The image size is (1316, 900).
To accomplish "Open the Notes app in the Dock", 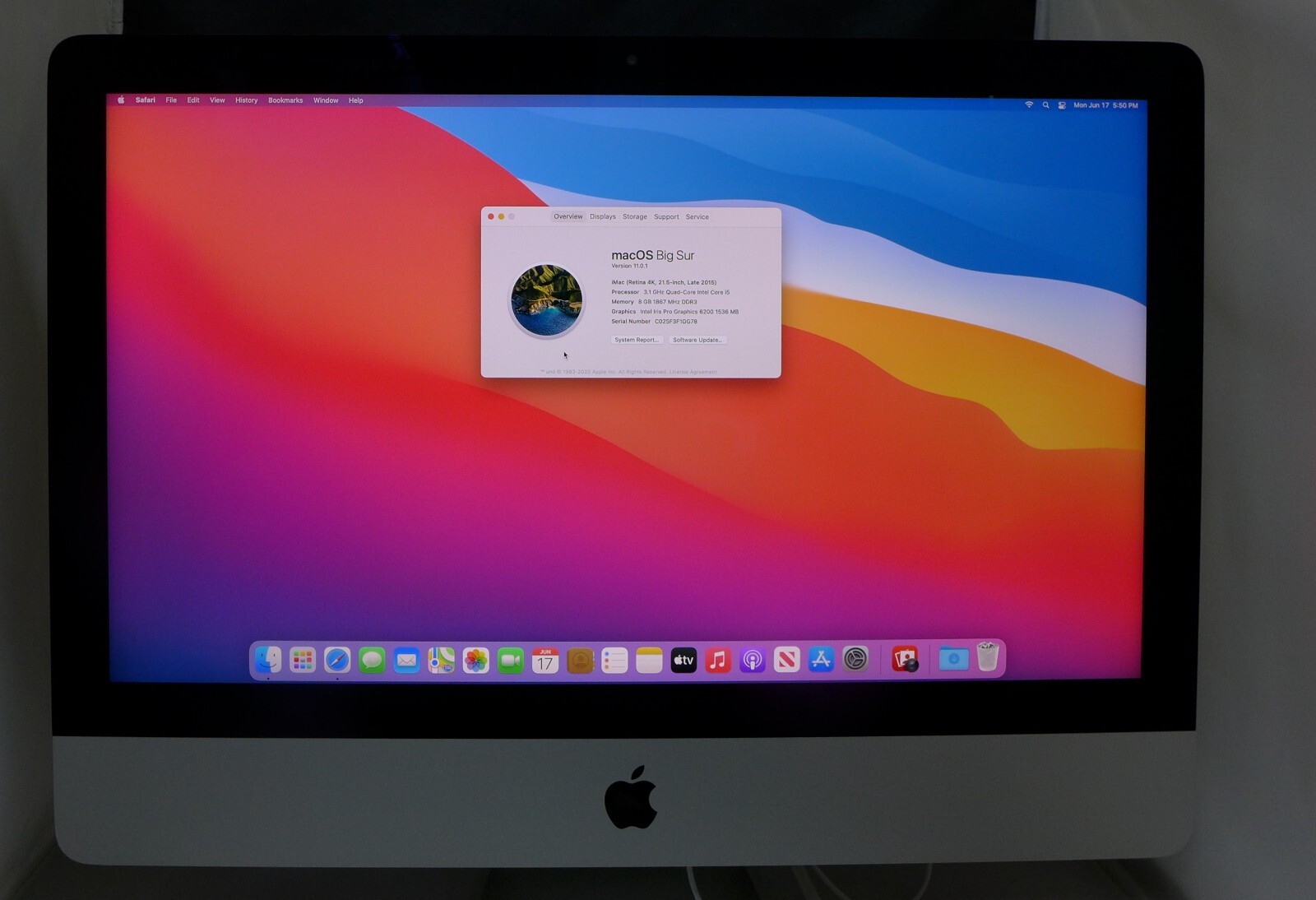I will (x=649, y=660).
